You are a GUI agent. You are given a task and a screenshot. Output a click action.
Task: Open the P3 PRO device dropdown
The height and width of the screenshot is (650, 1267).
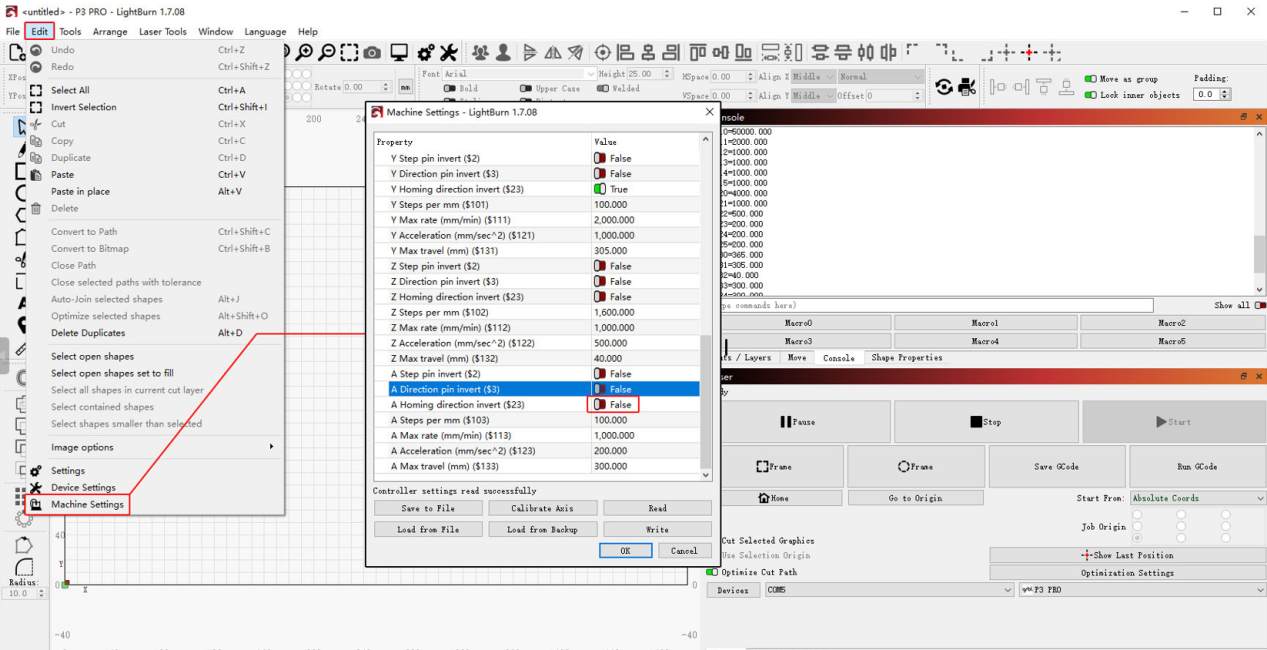click(x=1142, y=590)
